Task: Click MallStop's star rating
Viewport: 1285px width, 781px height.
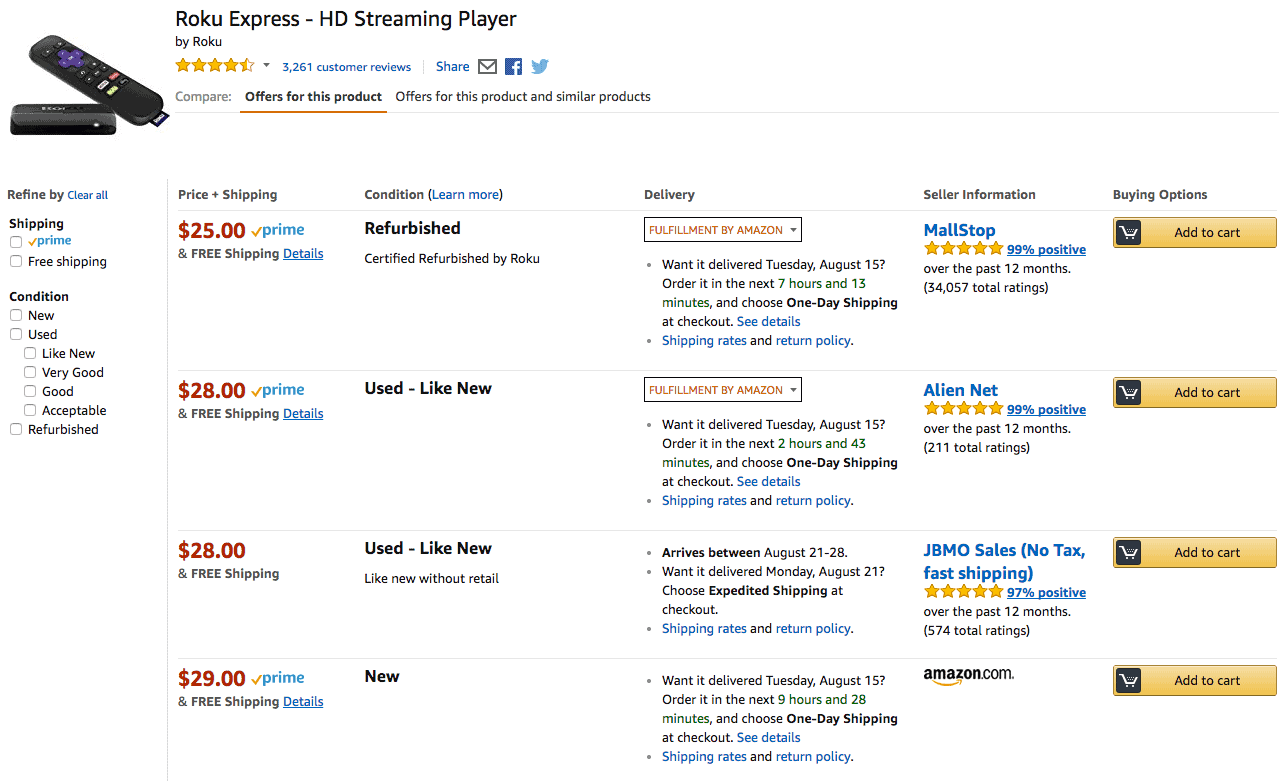Action: point(963,249)
